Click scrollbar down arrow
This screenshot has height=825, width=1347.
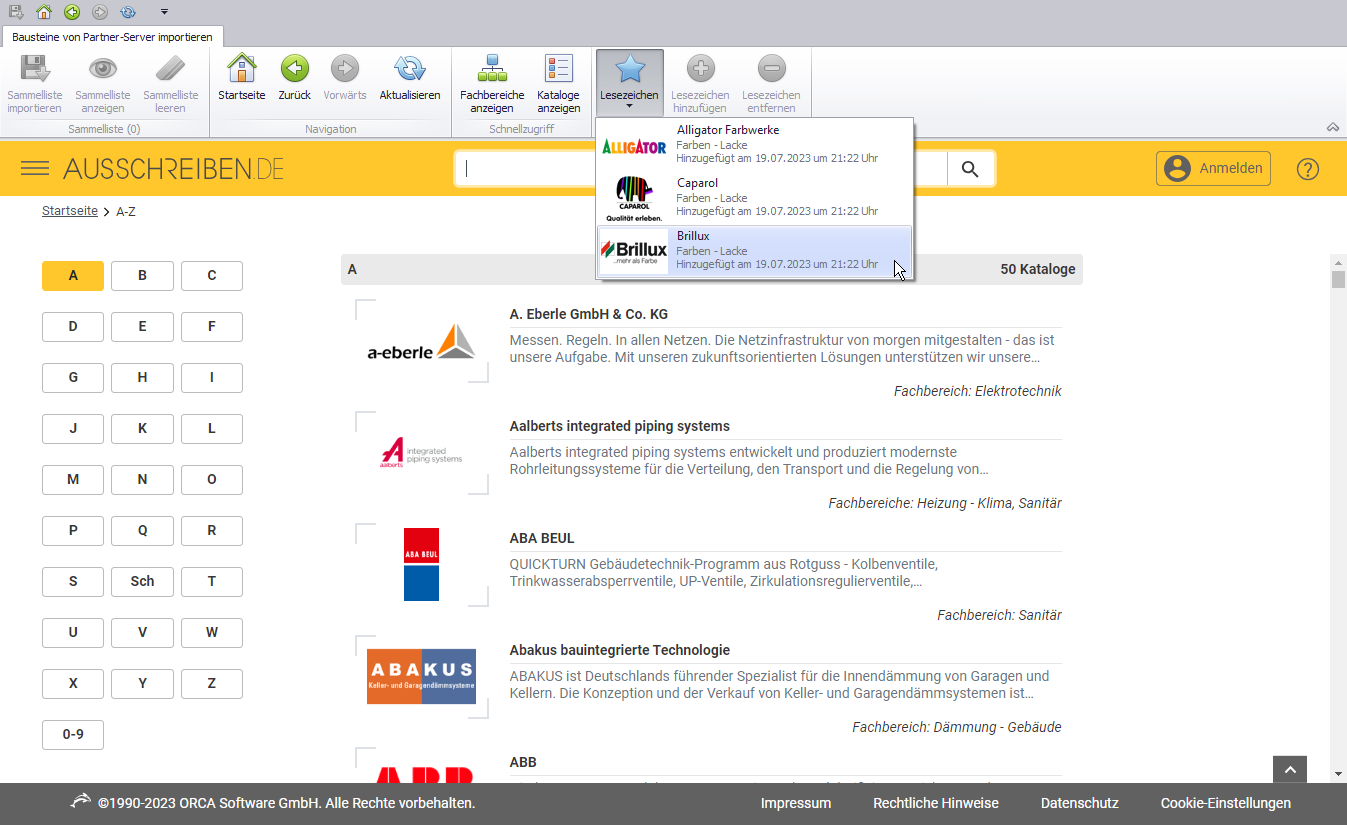click(x=1338, y=774)
